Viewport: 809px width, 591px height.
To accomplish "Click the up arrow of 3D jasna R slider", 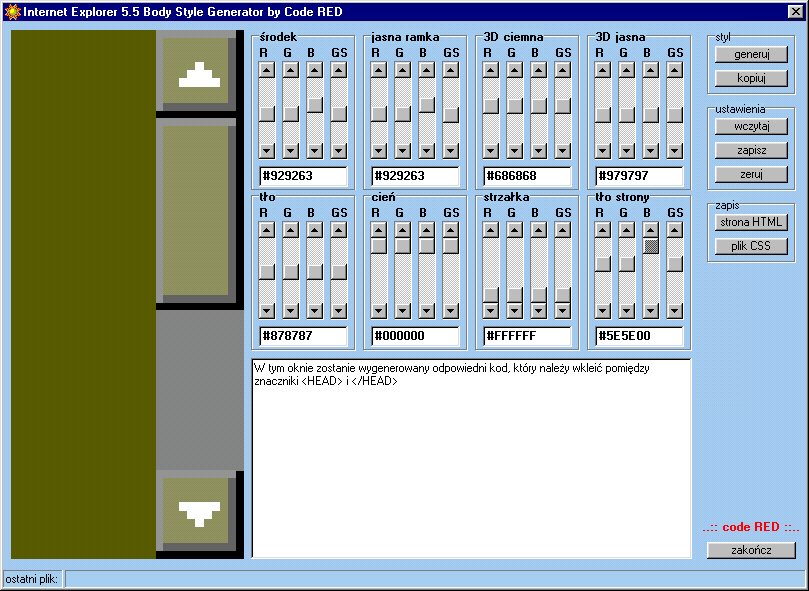I will [603, 70].
